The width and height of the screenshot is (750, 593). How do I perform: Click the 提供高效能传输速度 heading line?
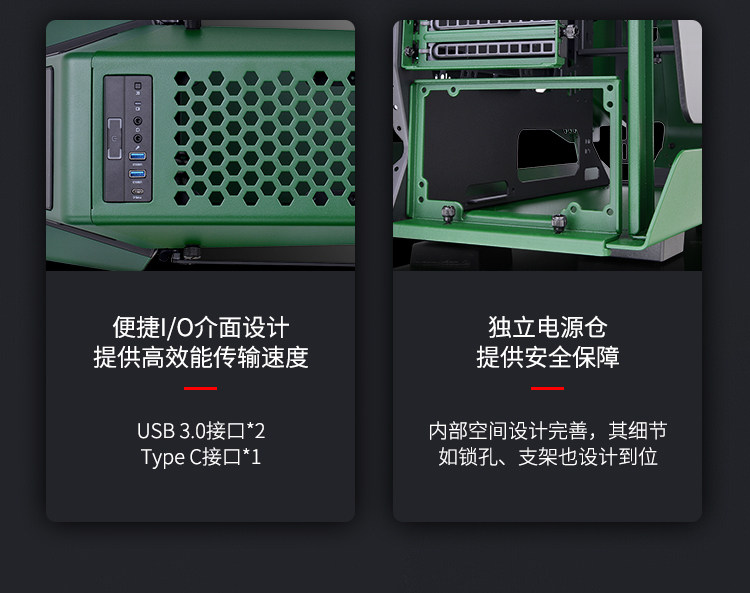(x=200, y=357)
